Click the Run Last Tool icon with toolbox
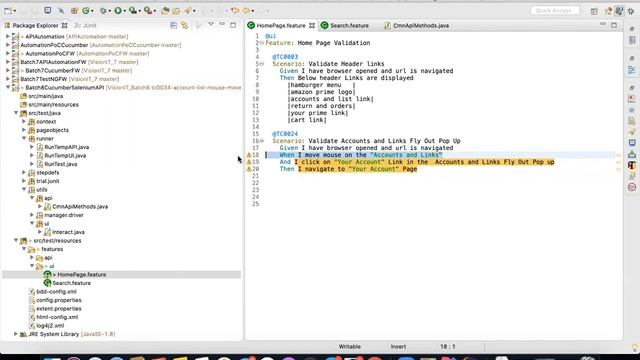 click(x=133, y=11)
